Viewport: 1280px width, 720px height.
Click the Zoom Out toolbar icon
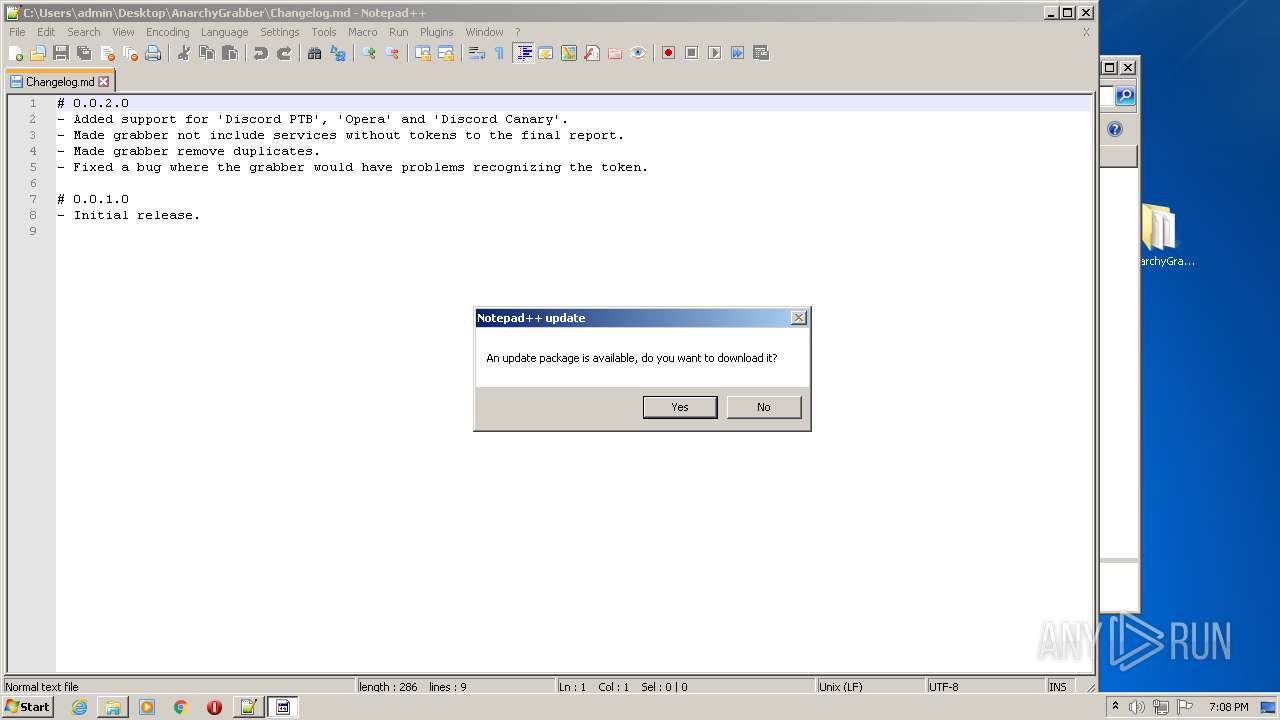(392, 53)
